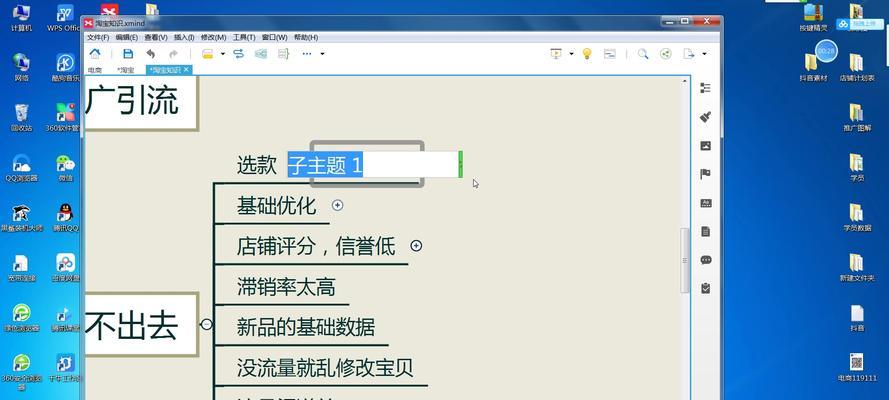The height and width of the screenshot is (400, 889).
Task: Close the *淘宝知识 tab
Action: [x=186, y=70]
